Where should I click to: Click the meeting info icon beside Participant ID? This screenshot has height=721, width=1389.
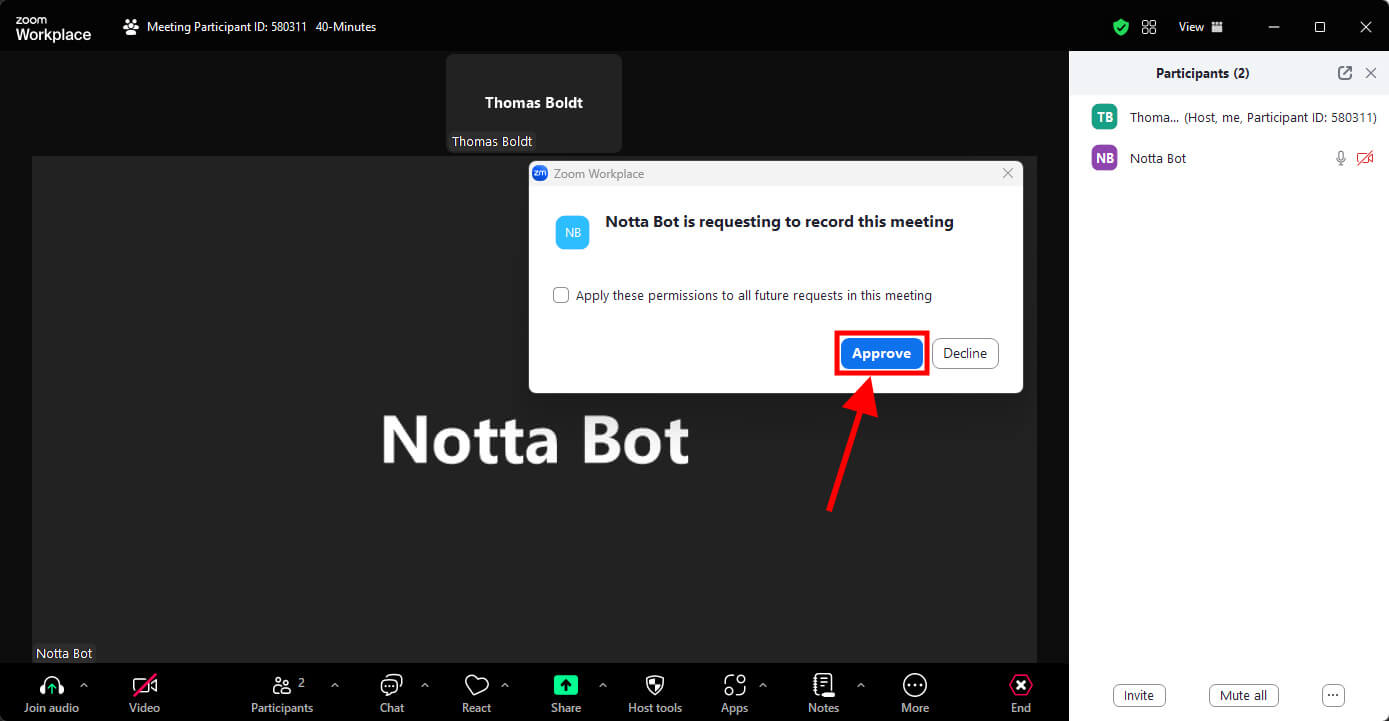(131, 27)
